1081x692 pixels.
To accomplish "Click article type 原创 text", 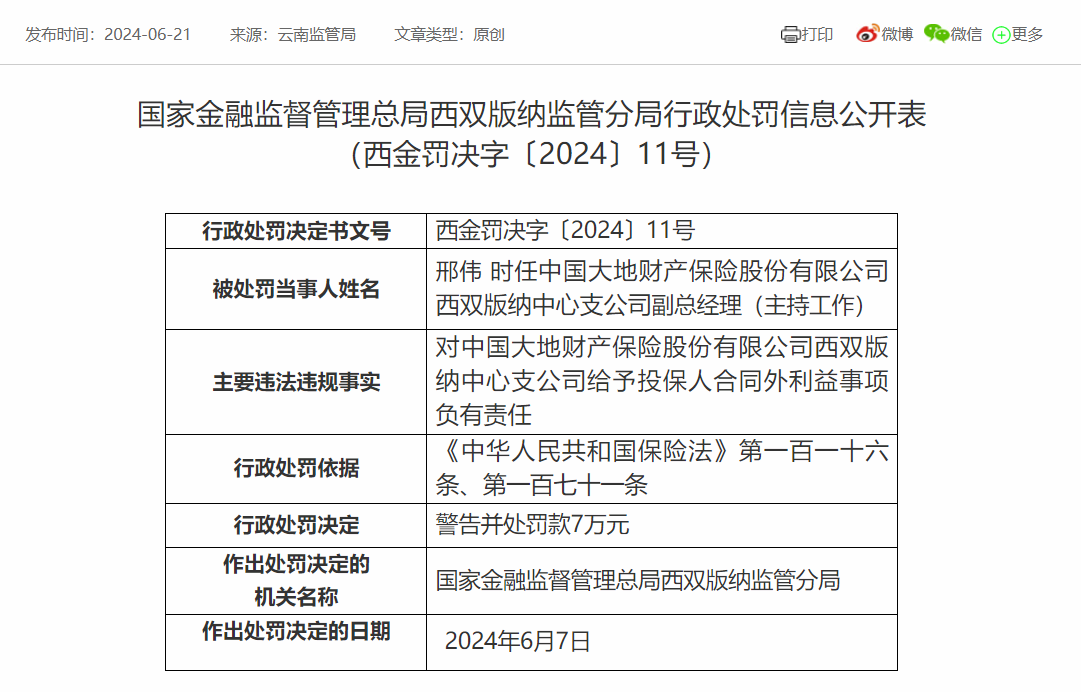I will click(x=489, y=34).
